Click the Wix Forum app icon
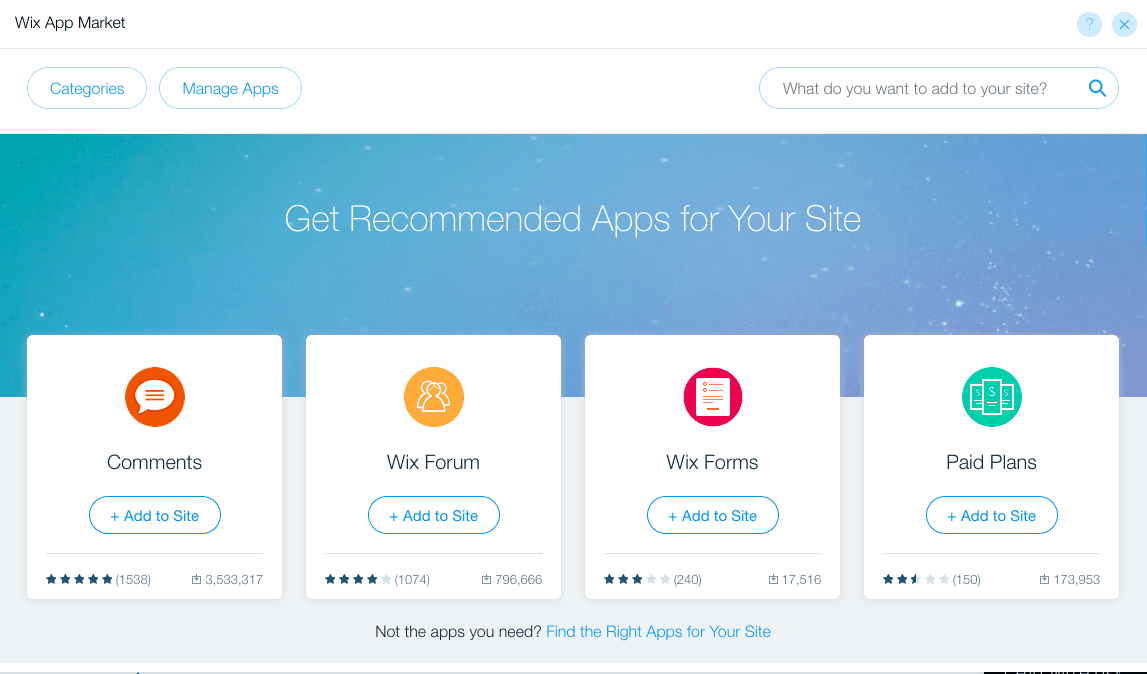This screenshot has height=674, width=1147. pyautogui.click(x=433, y=397)
